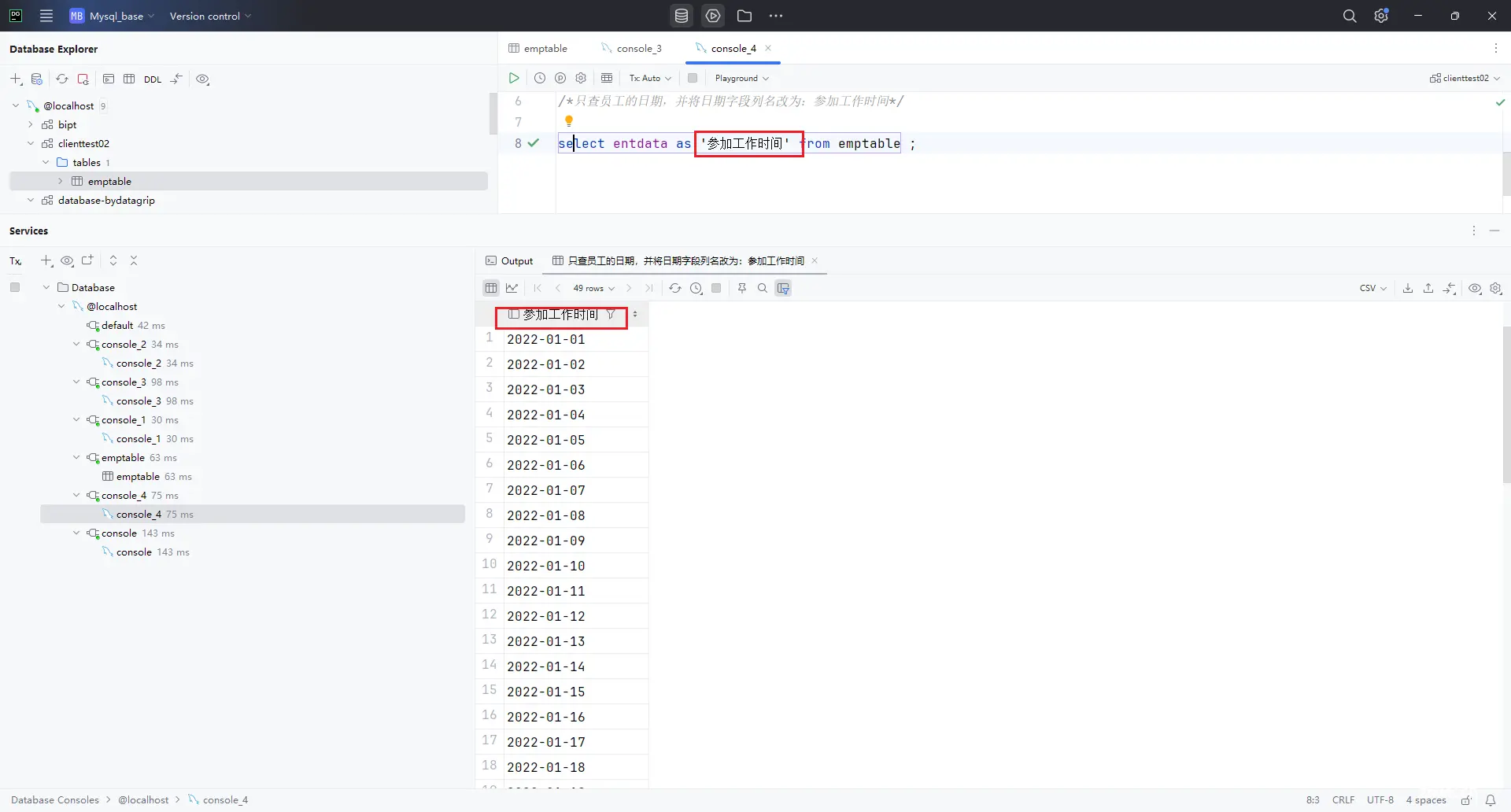Toggle view options eye in Database Explorer
This screenshot has width=1511, height=812.
pos(202,79)
